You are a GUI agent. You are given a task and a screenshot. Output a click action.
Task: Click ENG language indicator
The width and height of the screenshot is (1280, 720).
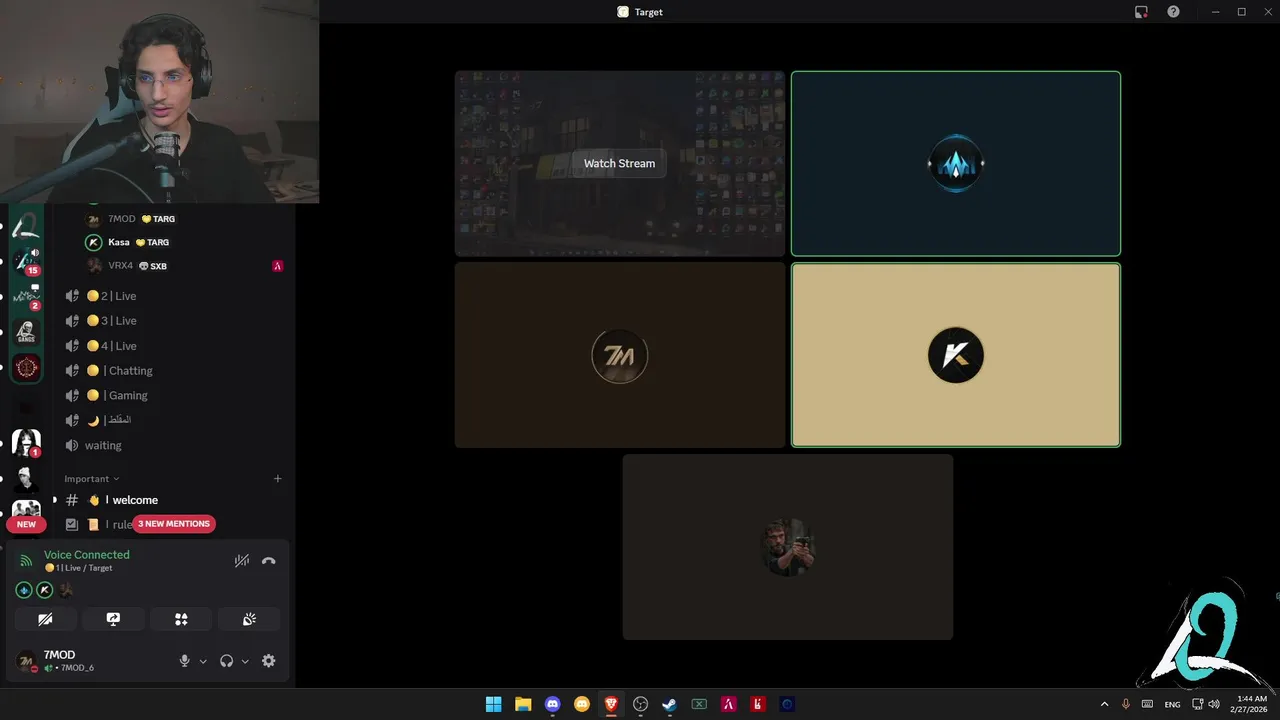(x=1172, y=704)
